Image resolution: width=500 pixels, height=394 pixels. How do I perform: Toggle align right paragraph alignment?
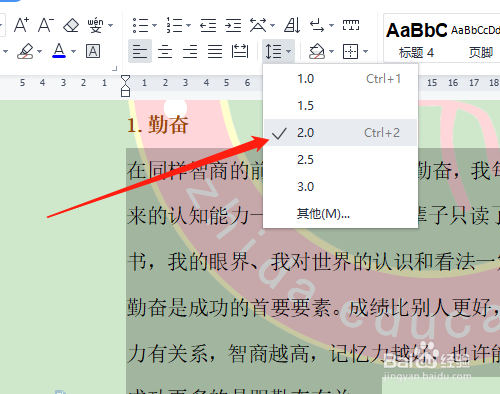pyautogui.click(x=190, y=51)
